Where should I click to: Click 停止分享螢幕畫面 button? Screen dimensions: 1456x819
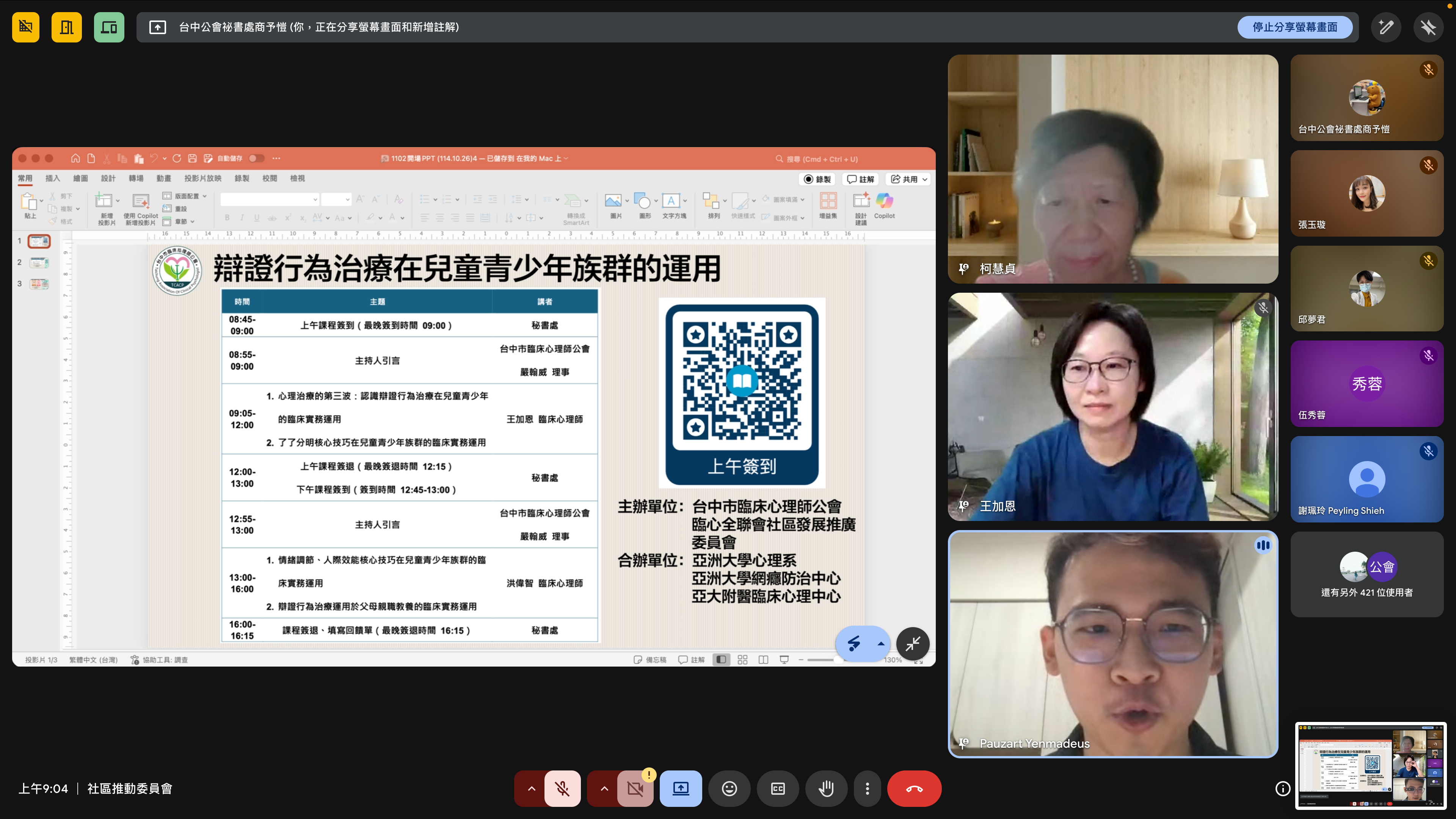point(1294,27)
